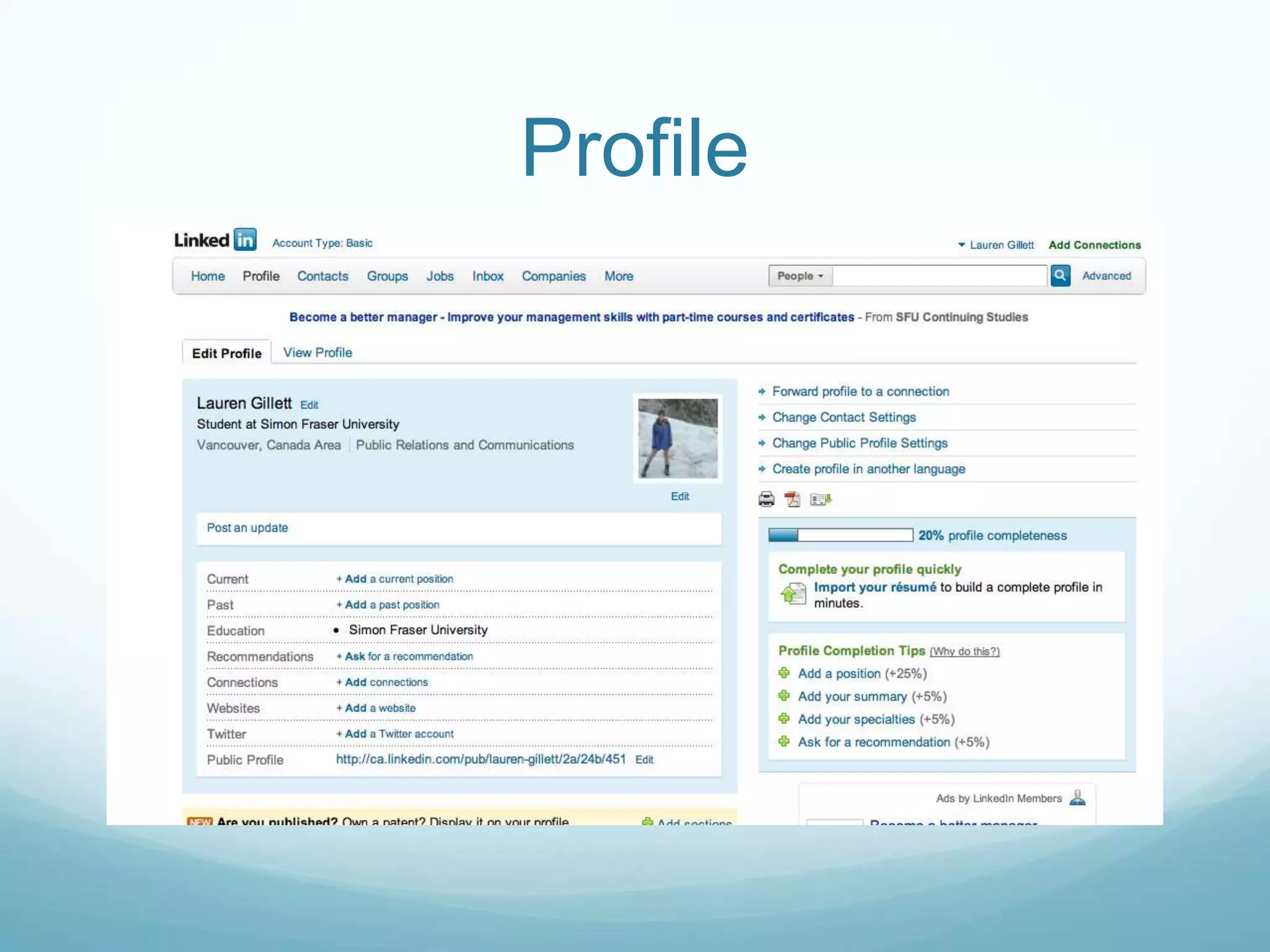Click the résumé import icon
Screen dimensions: 1270x952
[x=793, y=594]
